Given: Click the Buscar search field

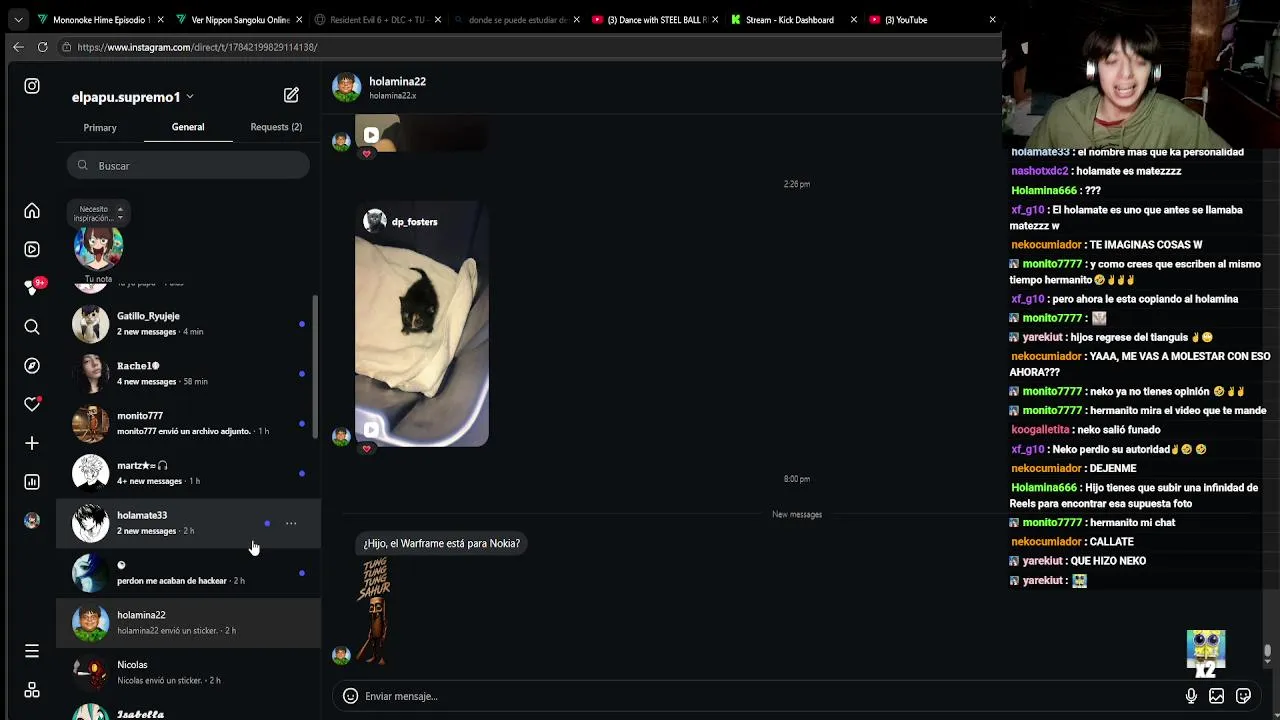Looking at the screenshot, I should [x=188, y=166].
